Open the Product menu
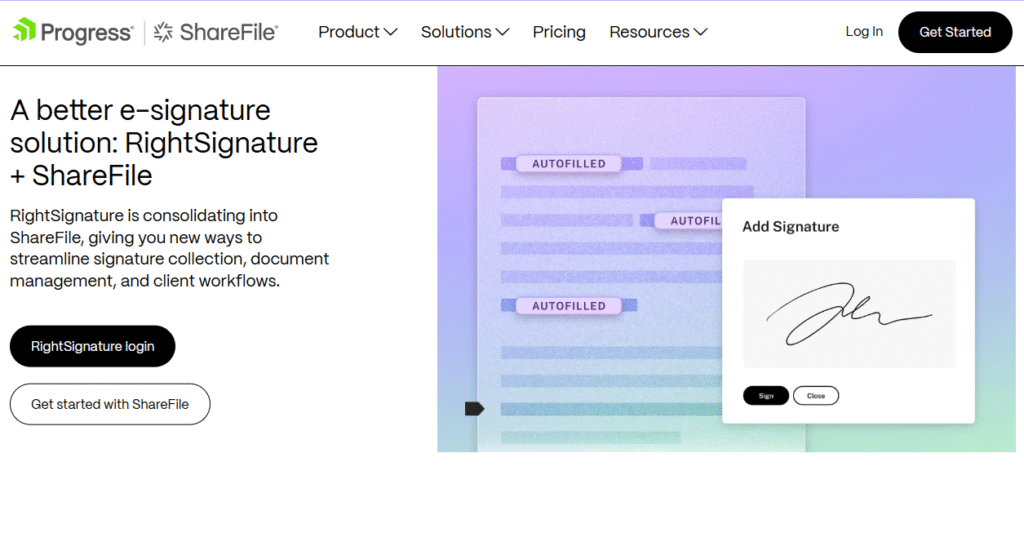Screen dimensions: 1024x555 [357, 32]
